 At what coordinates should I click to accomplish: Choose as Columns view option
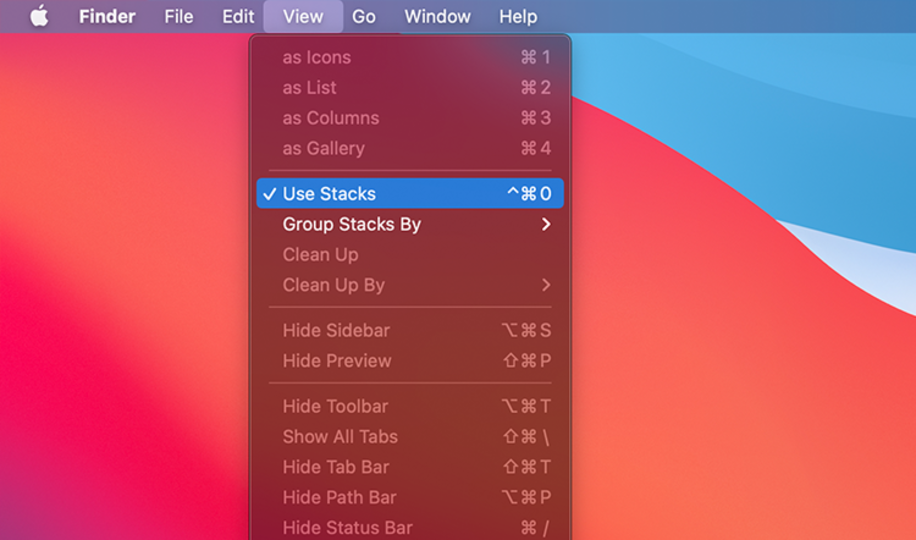pos(410,118)
